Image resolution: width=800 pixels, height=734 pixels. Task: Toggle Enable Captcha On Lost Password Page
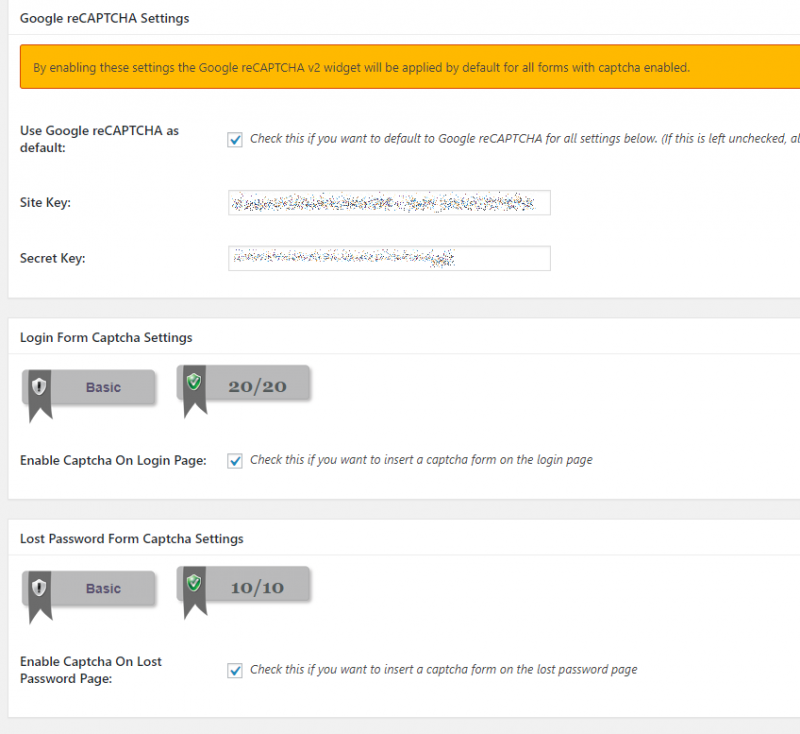coord(234,670)
